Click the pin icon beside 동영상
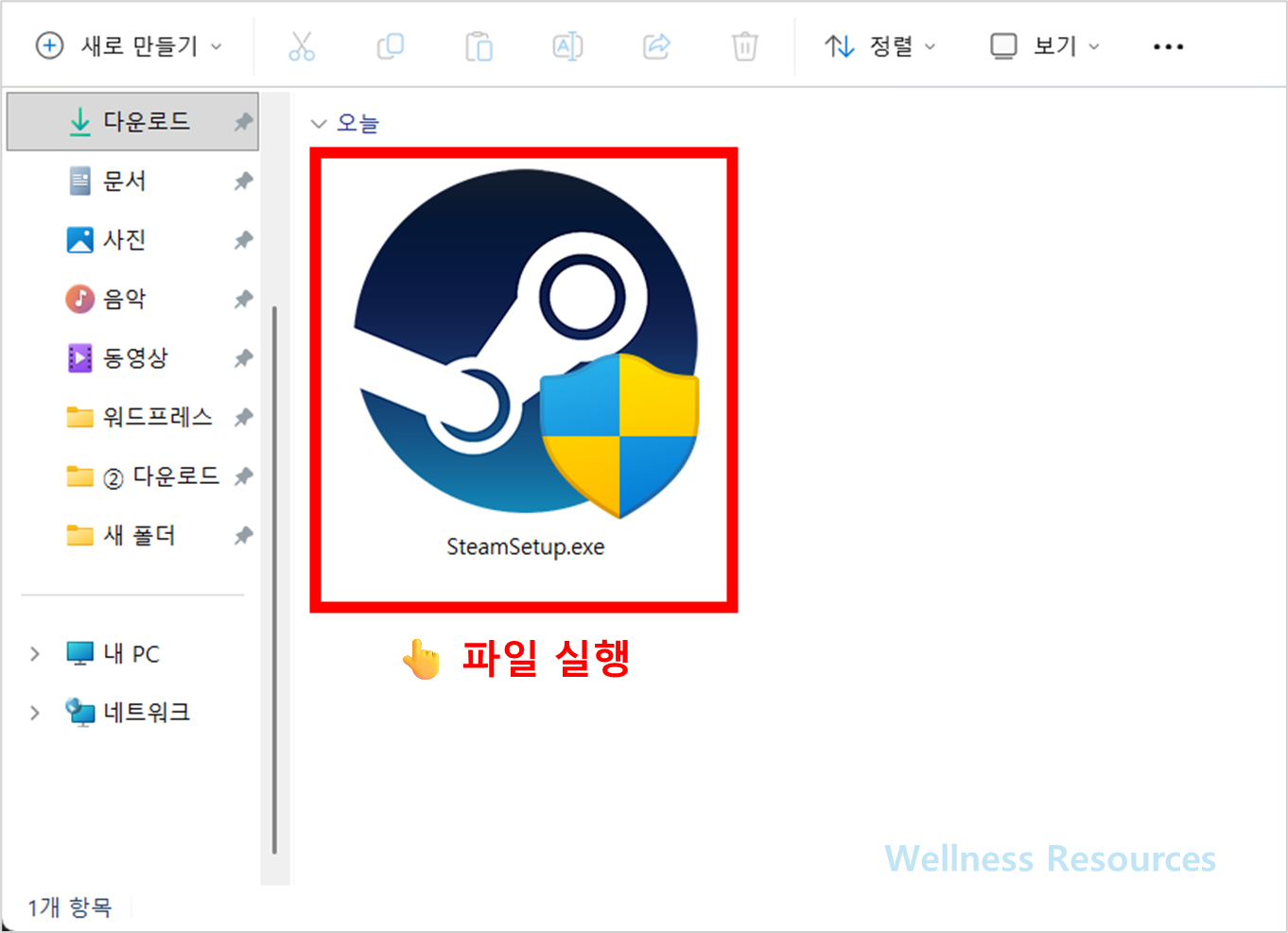The height and width of the screenshot is (933, 1288). point(244,357)
